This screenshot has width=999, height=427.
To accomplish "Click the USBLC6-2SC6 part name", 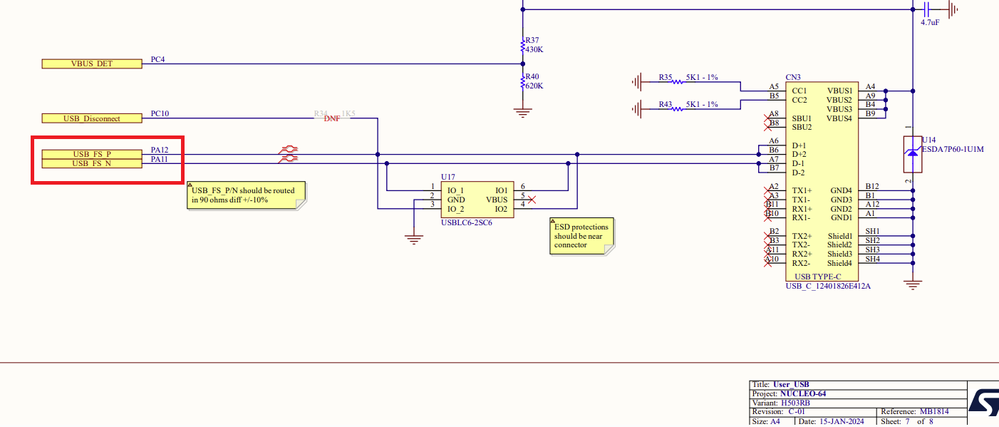I will (466, 223).
